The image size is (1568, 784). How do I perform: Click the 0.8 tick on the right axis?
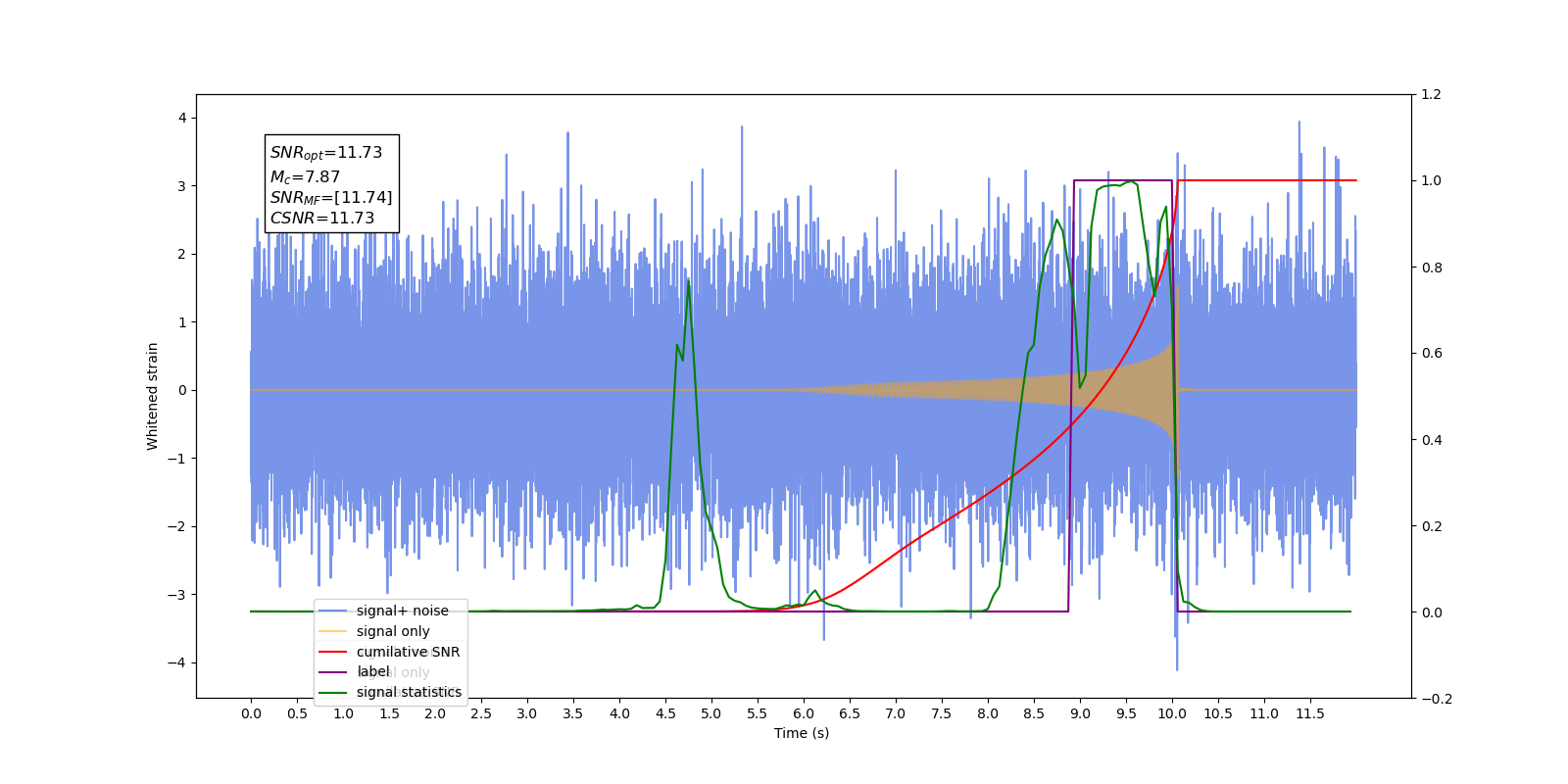[x=1432, y=267]
